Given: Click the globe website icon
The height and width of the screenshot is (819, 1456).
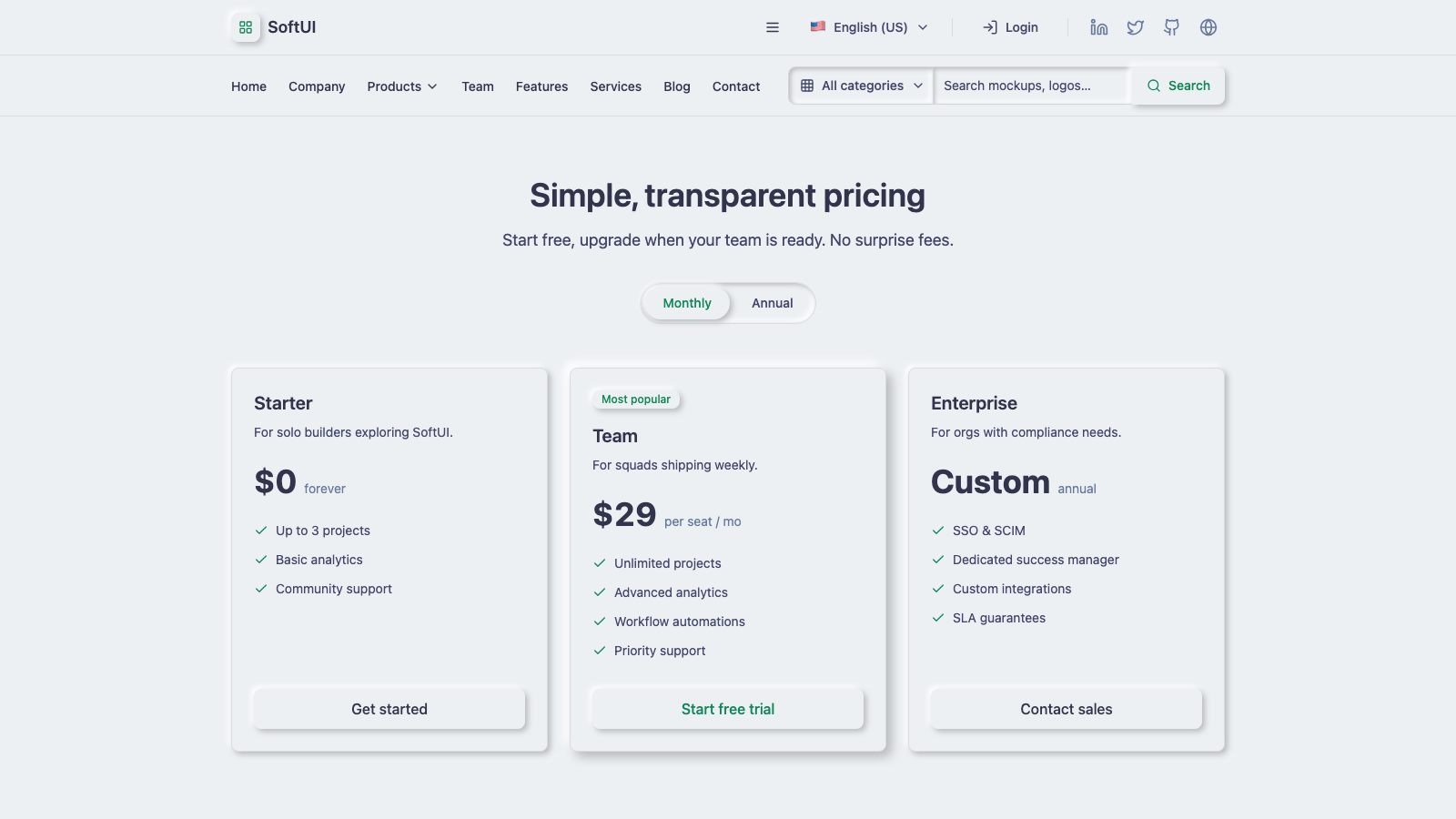Looking at the screenshot, I should (x=1208, y=27).
